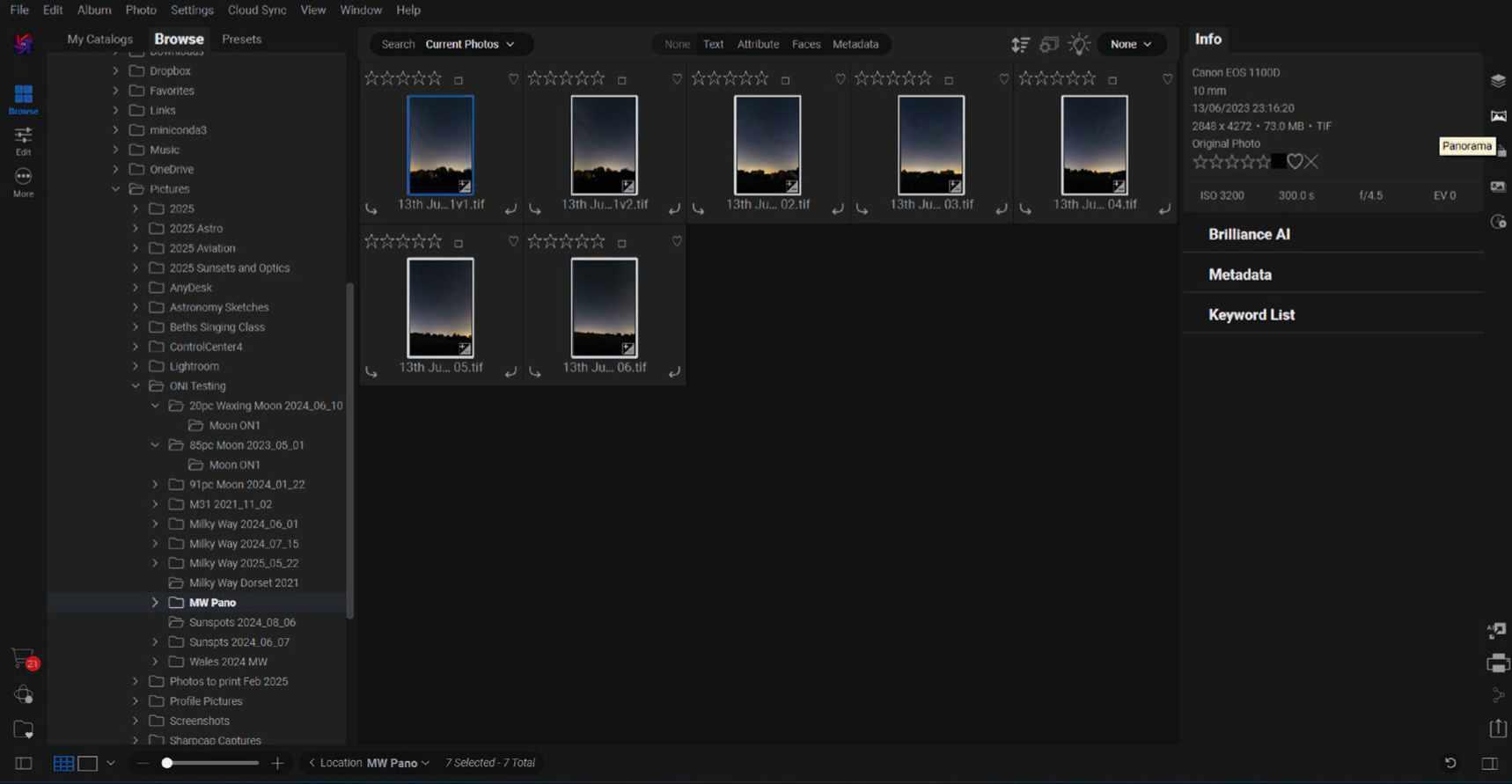This screenshot has width=1512, height=784.
Task: Click the reset arrow icon at bottom right
Action: (x=1450, y=763)
